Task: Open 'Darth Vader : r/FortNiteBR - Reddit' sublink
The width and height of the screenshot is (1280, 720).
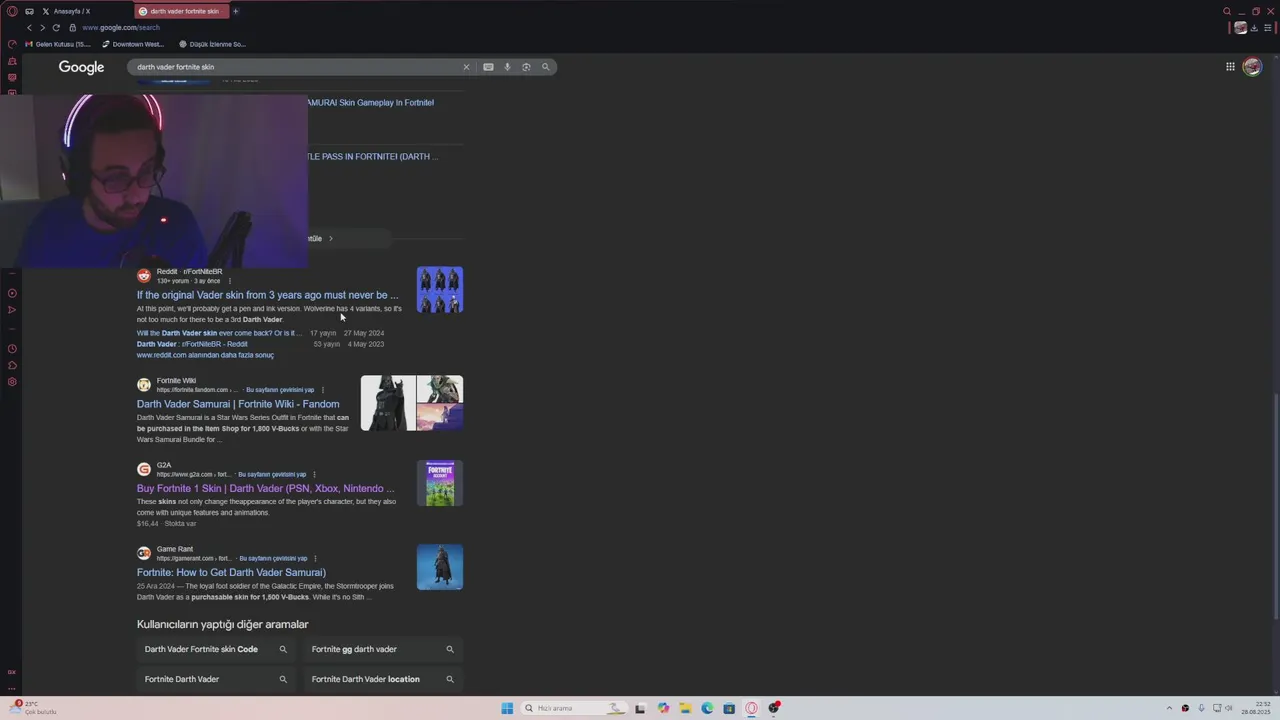Action: click(192, 344)
